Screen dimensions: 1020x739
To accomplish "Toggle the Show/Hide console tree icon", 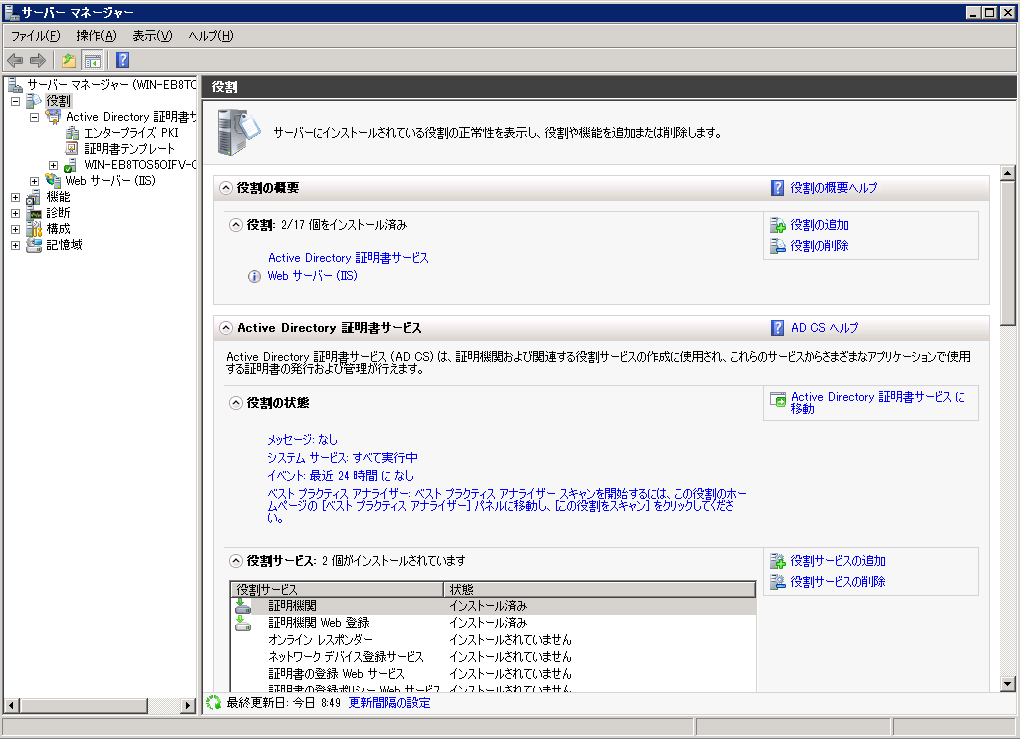I will pos(93,60).
